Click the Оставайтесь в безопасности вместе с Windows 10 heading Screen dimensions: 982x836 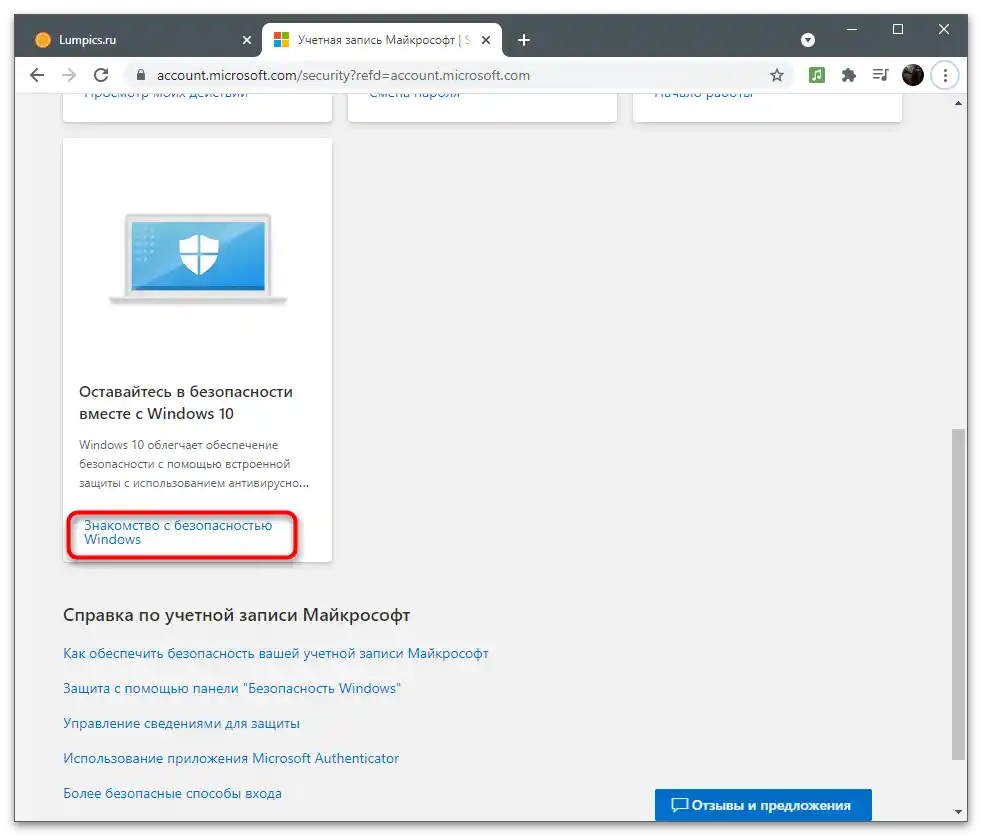[186, 403]
